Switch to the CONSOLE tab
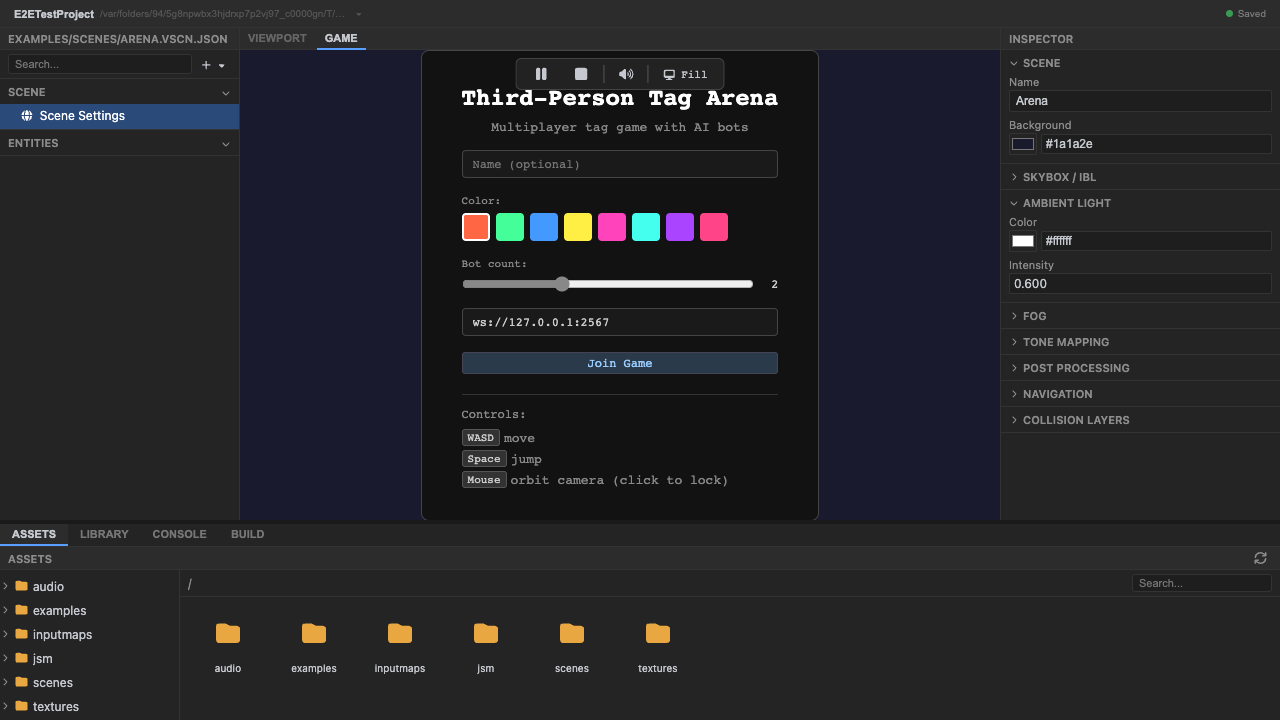1280x720 pixels. coord(179,534)
